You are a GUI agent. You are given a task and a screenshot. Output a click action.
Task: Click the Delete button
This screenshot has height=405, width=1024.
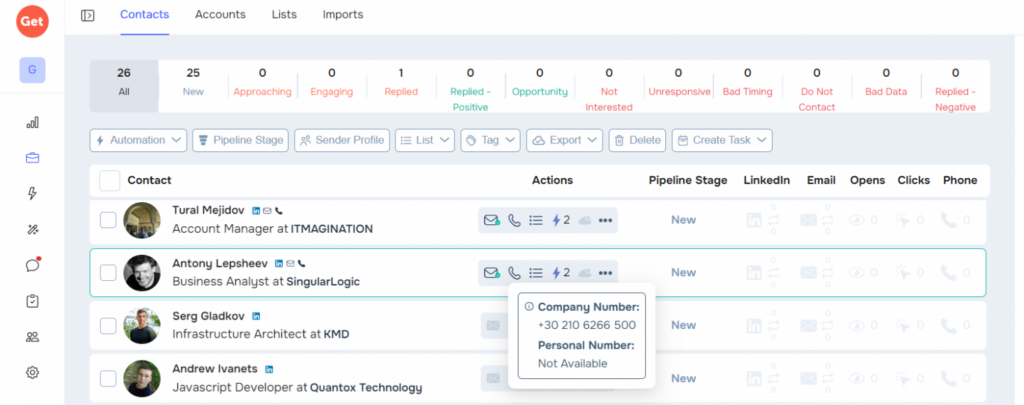click(x=636, y=141)
